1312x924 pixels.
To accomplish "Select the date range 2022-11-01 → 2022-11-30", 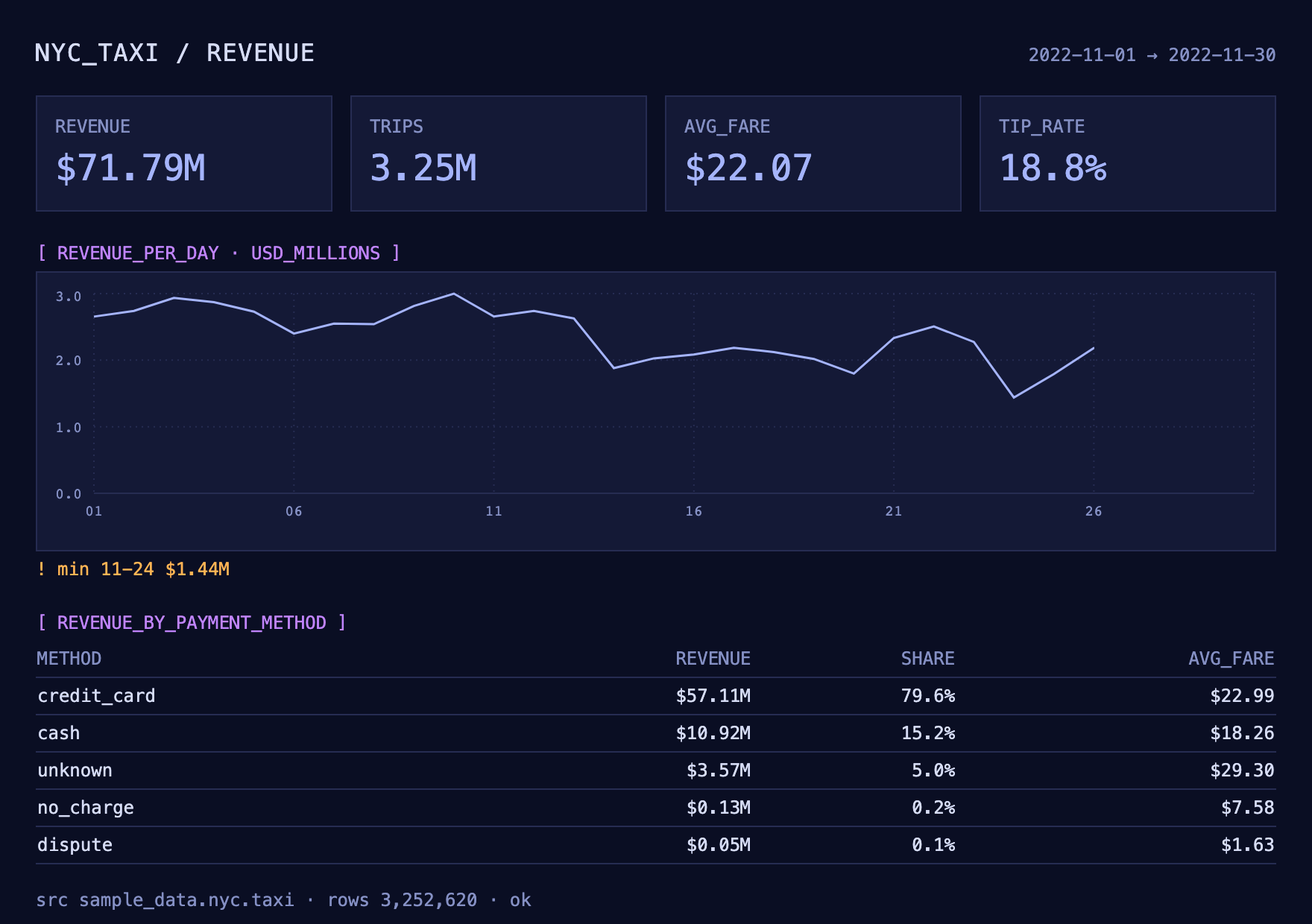I will click(1152, 55).
